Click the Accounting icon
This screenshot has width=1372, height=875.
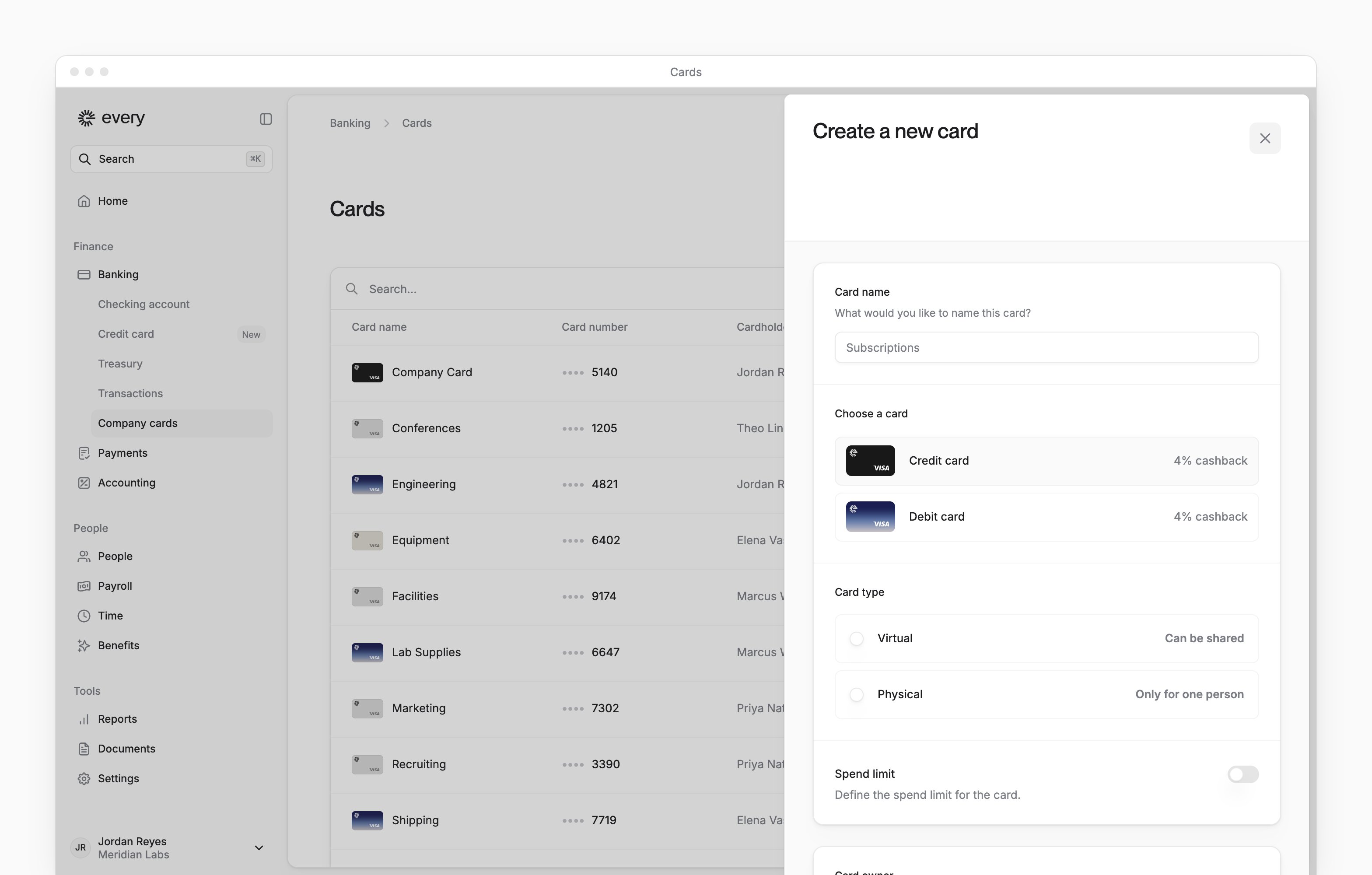pos(84,483)
